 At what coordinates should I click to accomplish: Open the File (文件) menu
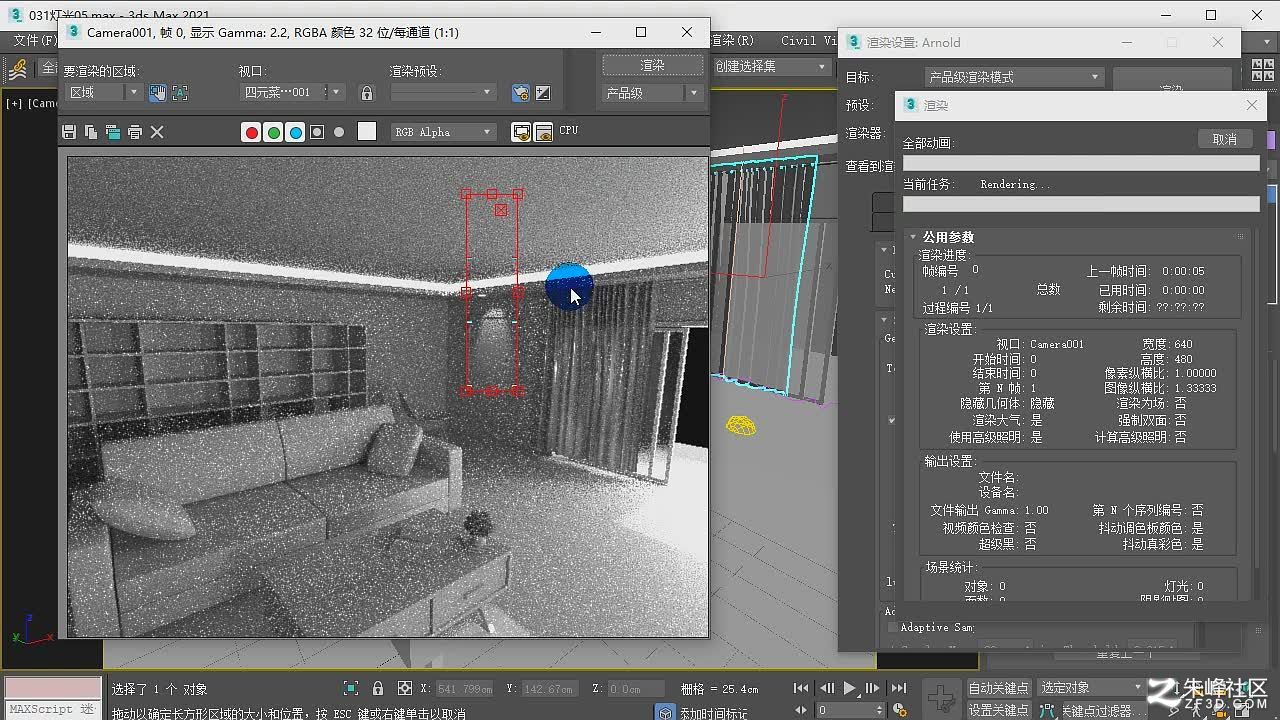34,41
